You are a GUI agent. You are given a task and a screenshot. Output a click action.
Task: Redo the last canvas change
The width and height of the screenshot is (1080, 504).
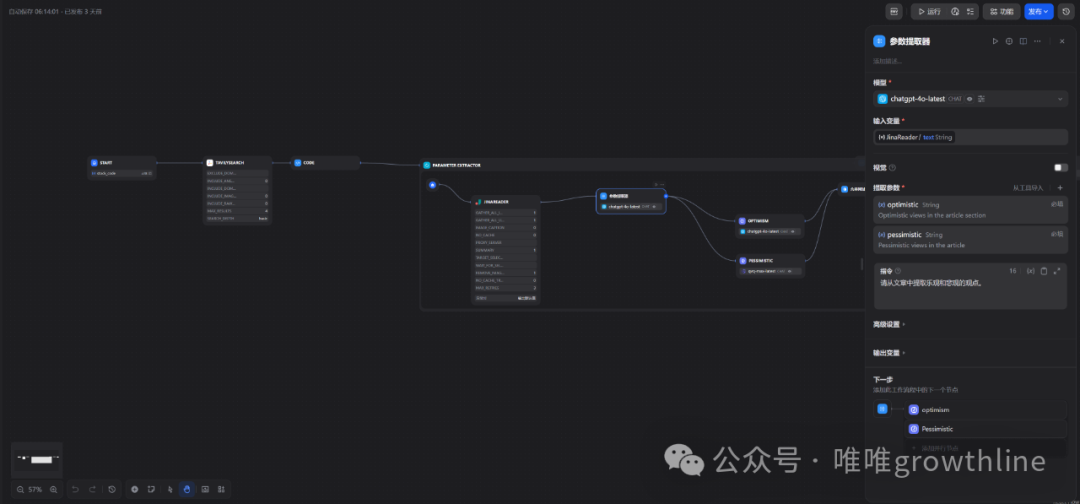click(93, 490)
